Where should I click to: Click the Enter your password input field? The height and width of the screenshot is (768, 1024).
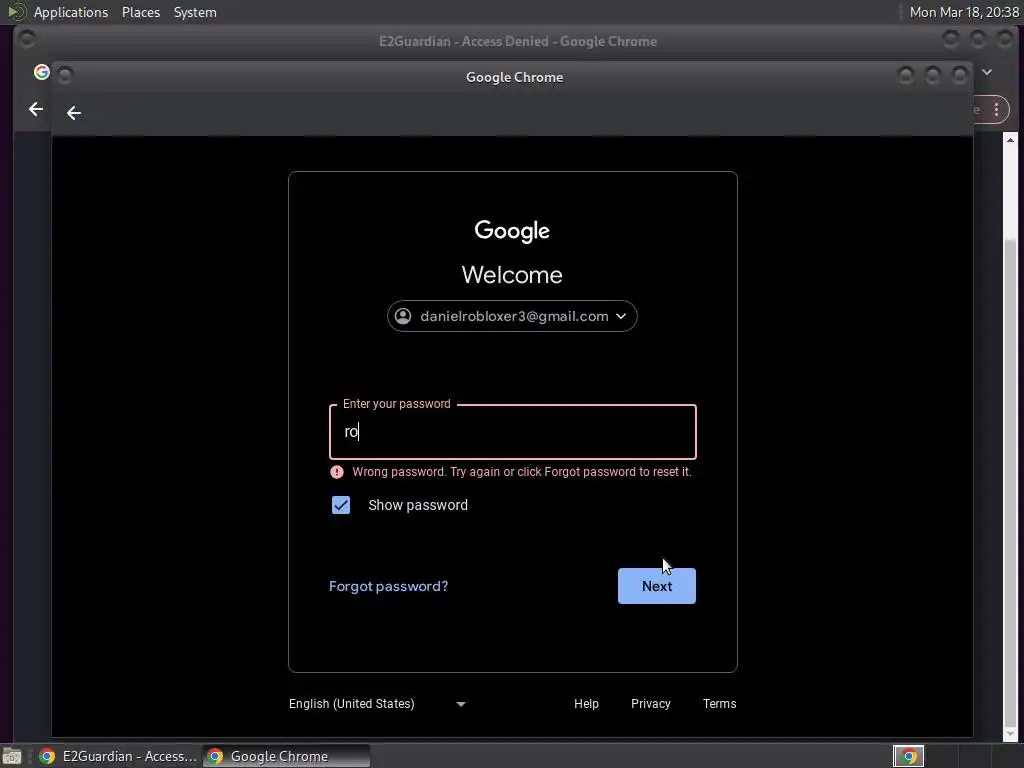[x=513, y=432]
